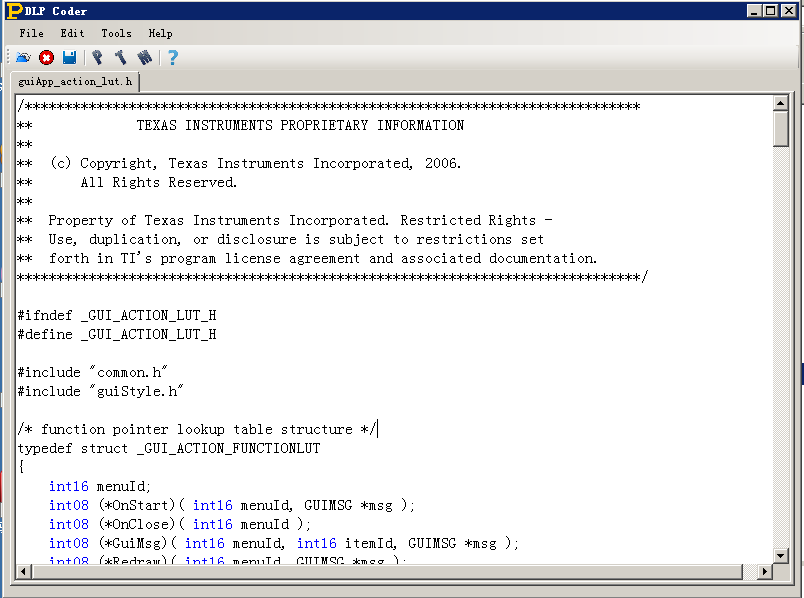This screenshot has width=804, height=598.
Task: Click the horizontal scrollbar thumb
Action: 387,571
